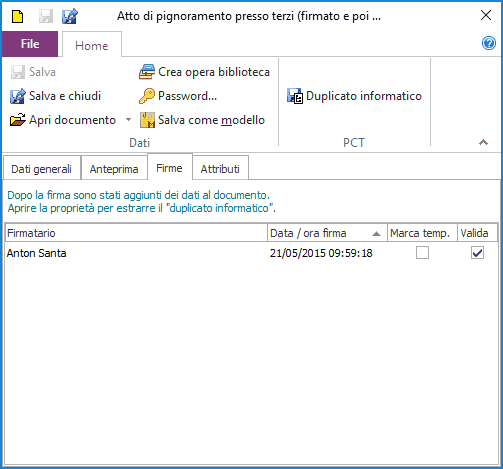Open the Apri documento folder icon

pyautogui.click(x=18, y=120)
